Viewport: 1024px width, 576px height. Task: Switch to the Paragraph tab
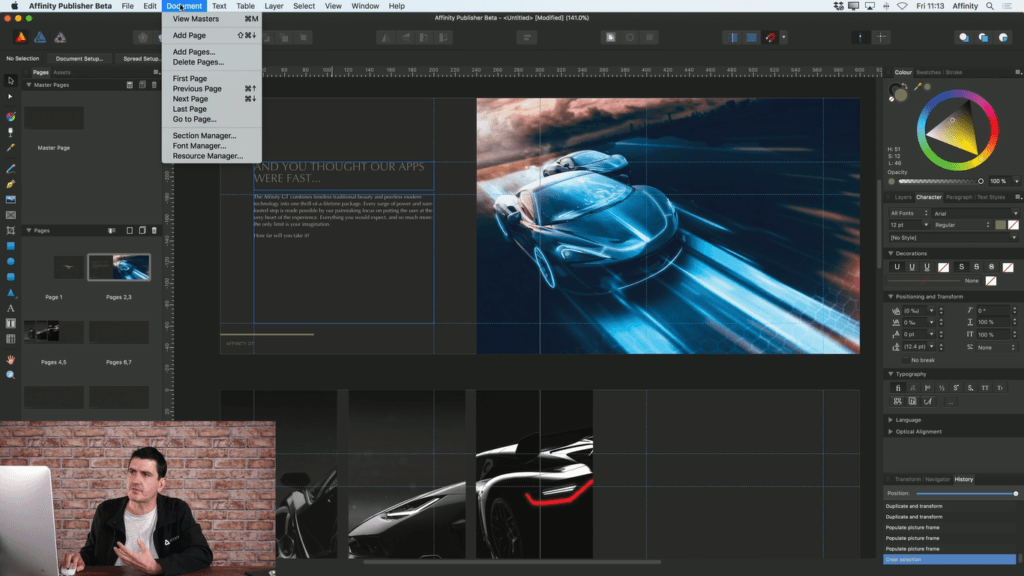tap(959, 197)
